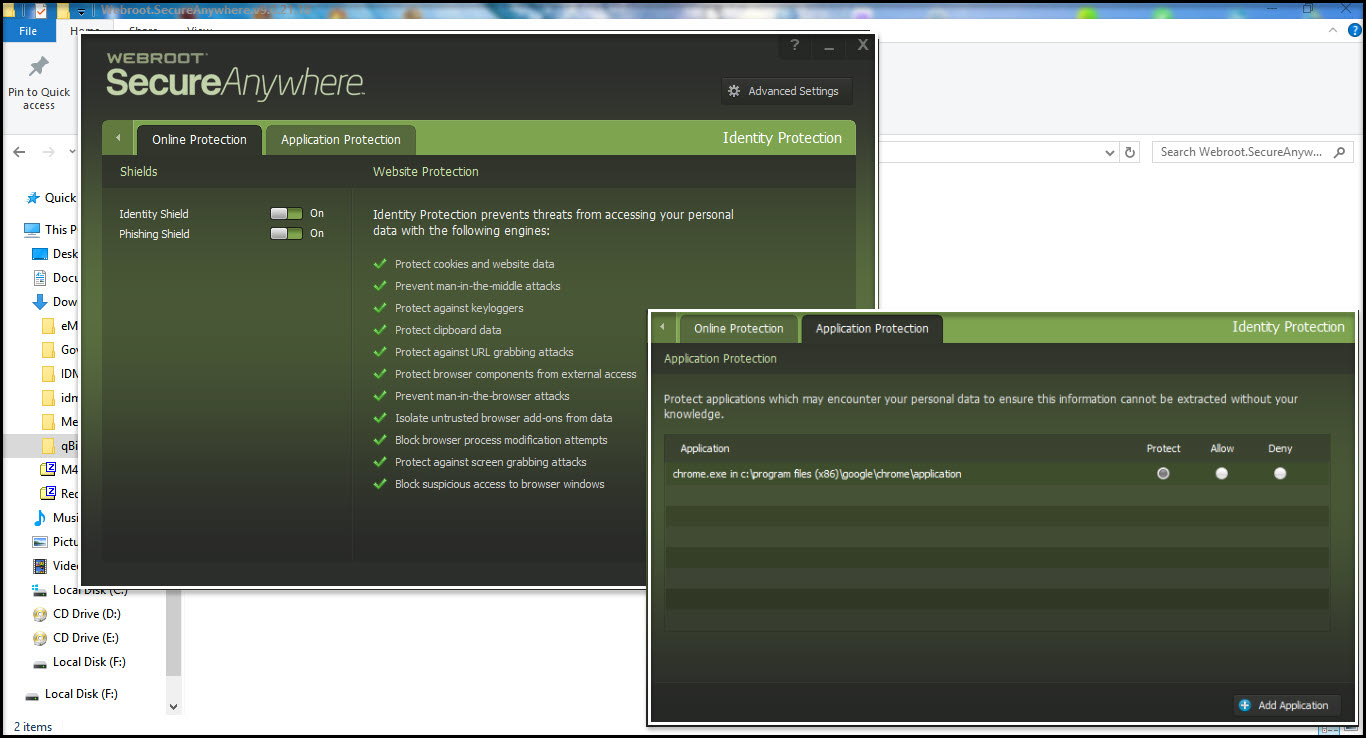Click the Explorer refresh button
Viewport: 1366px width, 738px height.
pyautogui.click(x=1131, y=152)
